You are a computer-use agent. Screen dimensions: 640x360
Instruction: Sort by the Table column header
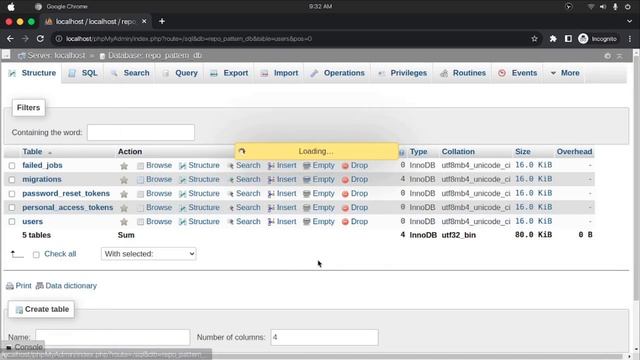[32, 151]
